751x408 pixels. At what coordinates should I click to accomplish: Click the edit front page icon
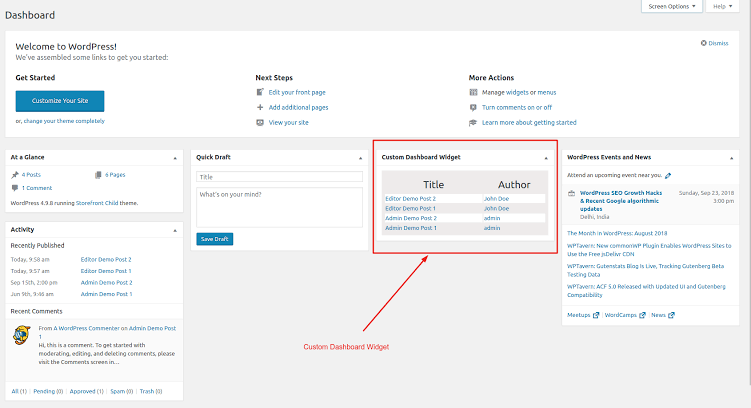pos(260,92)
